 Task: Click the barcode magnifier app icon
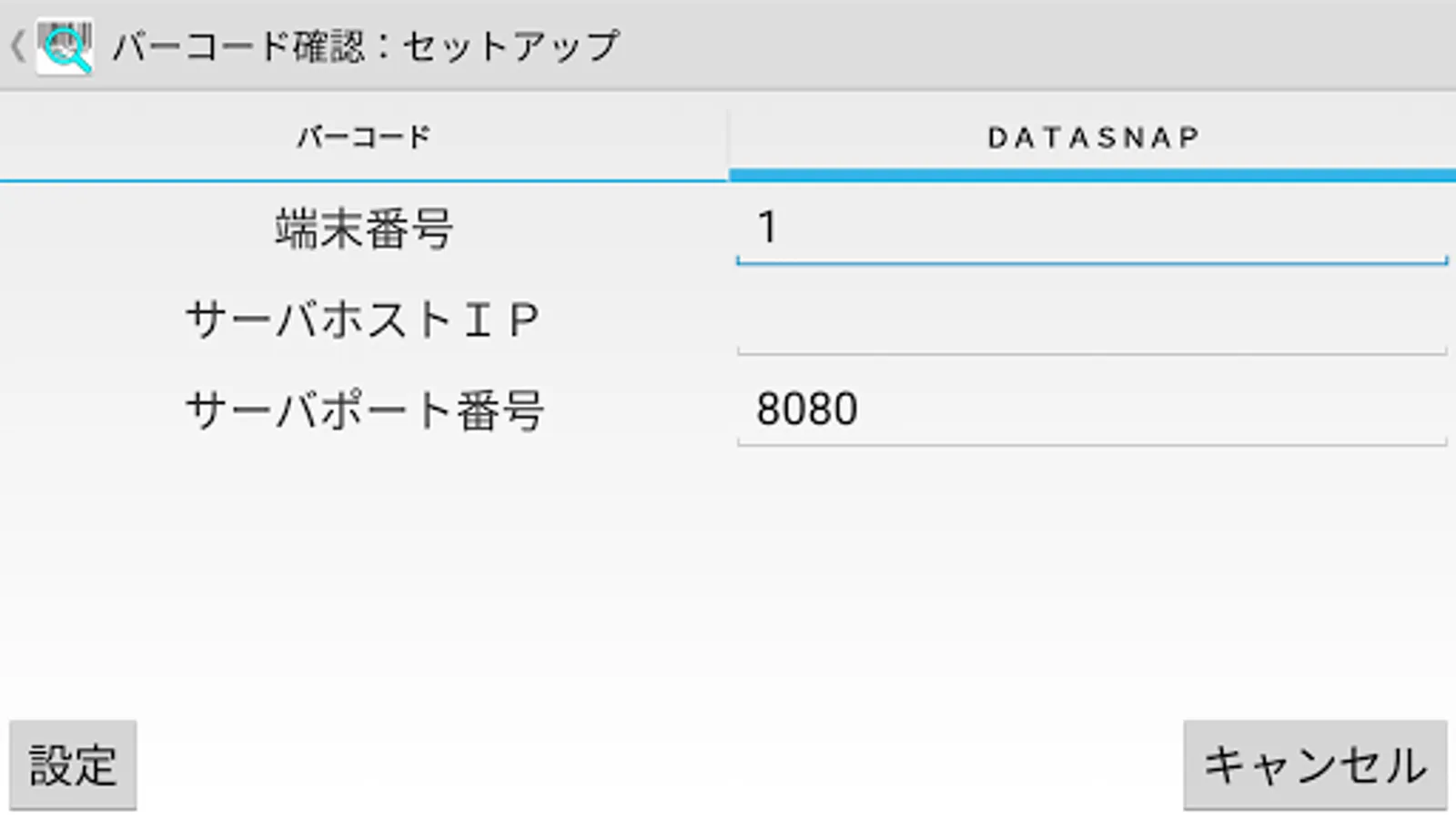pos(65,47)
